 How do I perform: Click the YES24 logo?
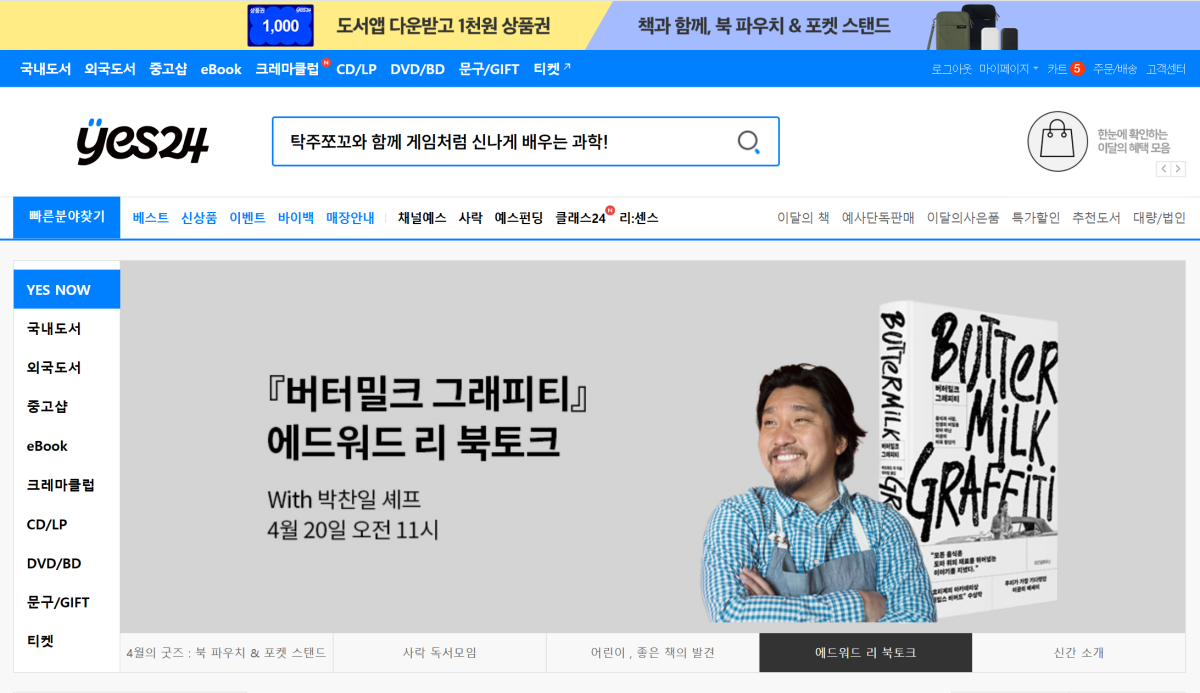click(x=142, y=142)
